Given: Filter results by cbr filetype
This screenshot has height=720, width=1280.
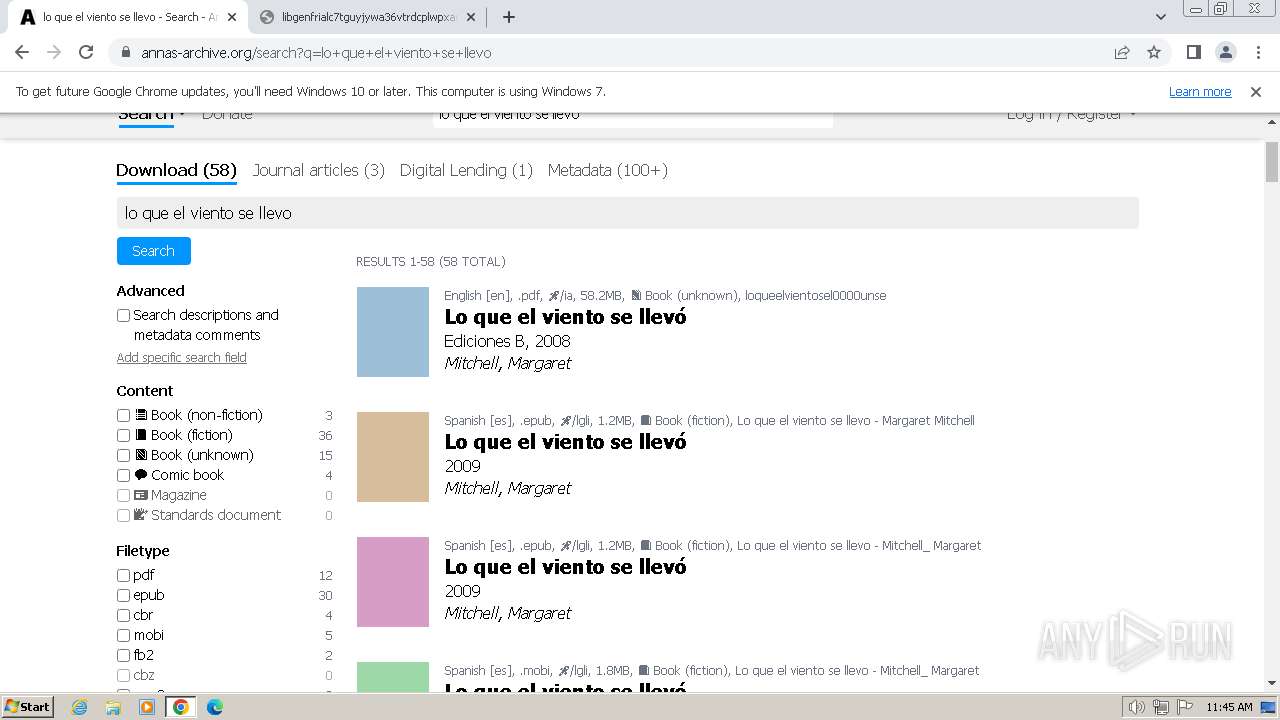Looking at the screenshot, I should tap(123, 615).
